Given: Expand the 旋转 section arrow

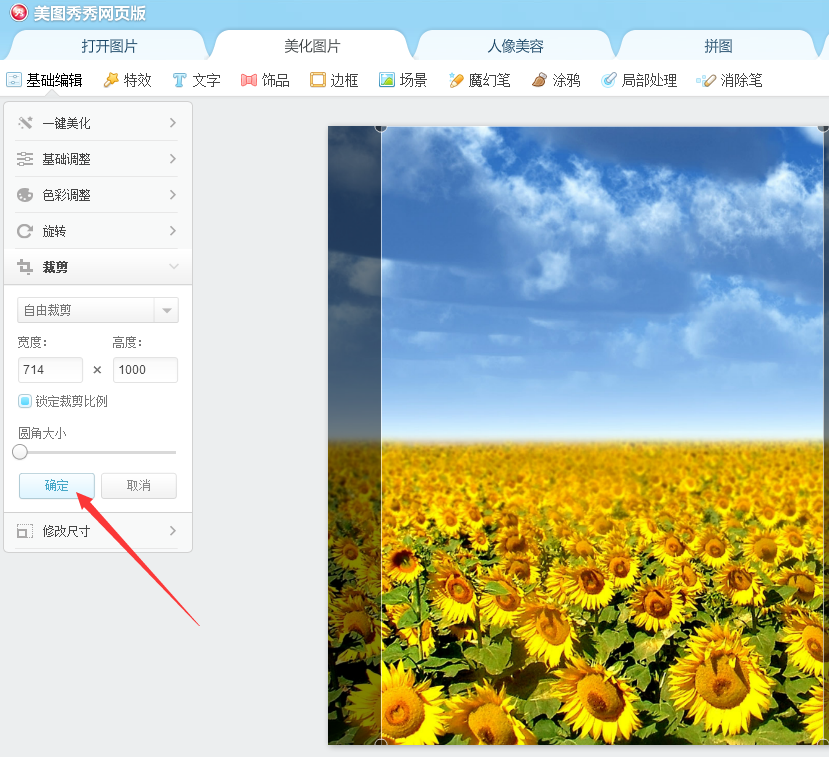Looking at the screenshot, I should [172, 230].
